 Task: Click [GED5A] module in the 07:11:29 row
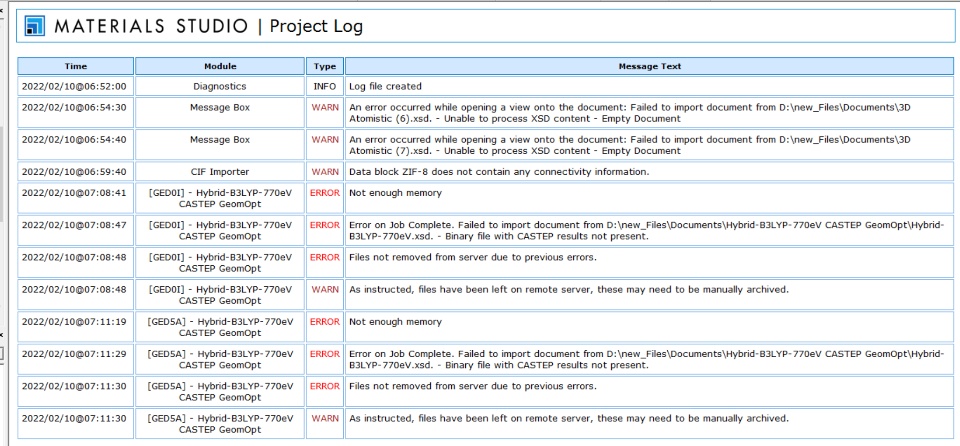click(x=220, y=360)
